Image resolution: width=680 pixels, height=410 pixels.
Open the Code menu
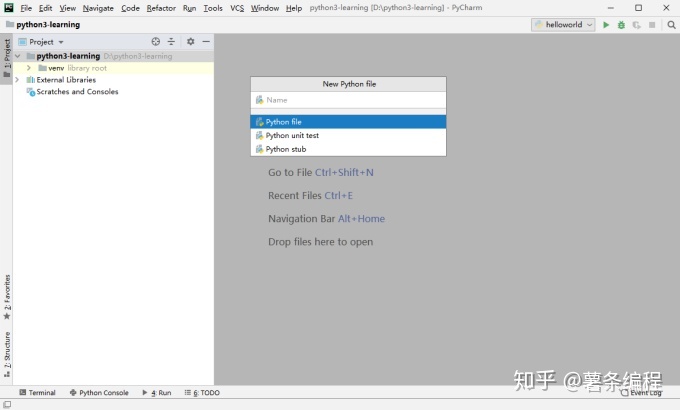click(130, 8)
